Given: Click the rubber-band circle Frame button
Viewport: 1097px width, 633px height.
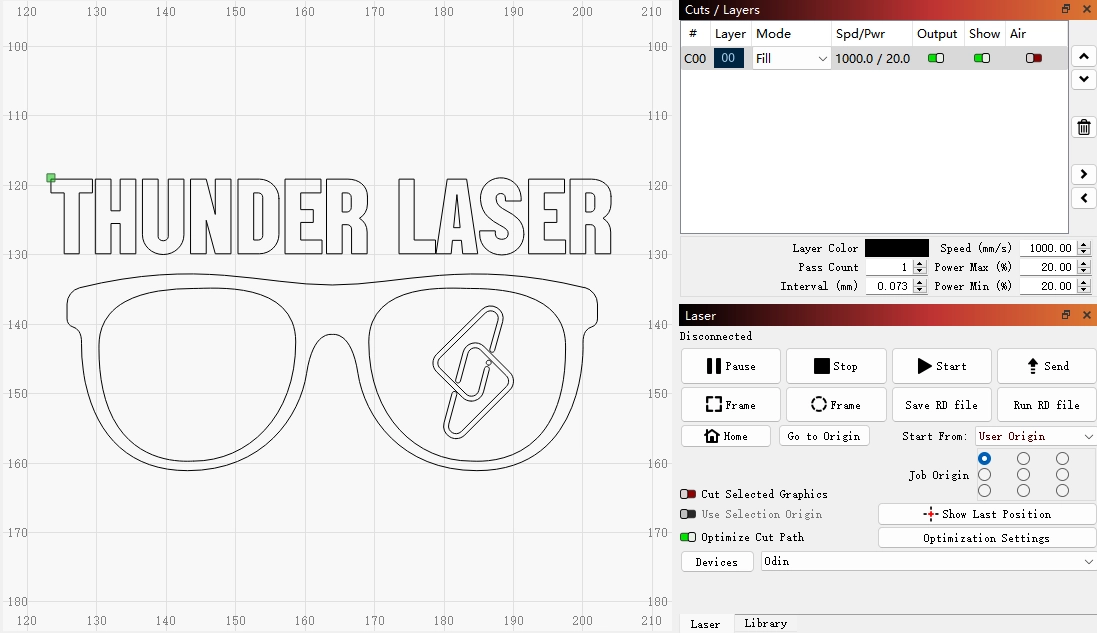Looking at the screenshot, I should point(836,404).
